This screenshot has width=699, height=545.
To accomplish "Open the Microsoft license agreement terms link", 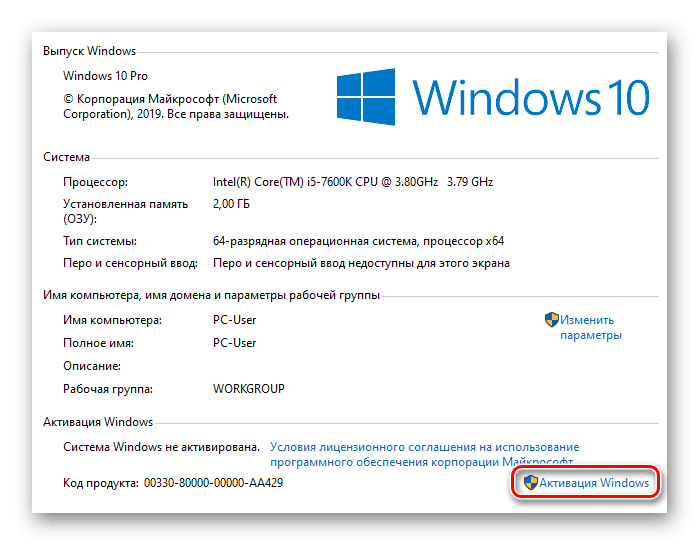I will pos(424,454).
